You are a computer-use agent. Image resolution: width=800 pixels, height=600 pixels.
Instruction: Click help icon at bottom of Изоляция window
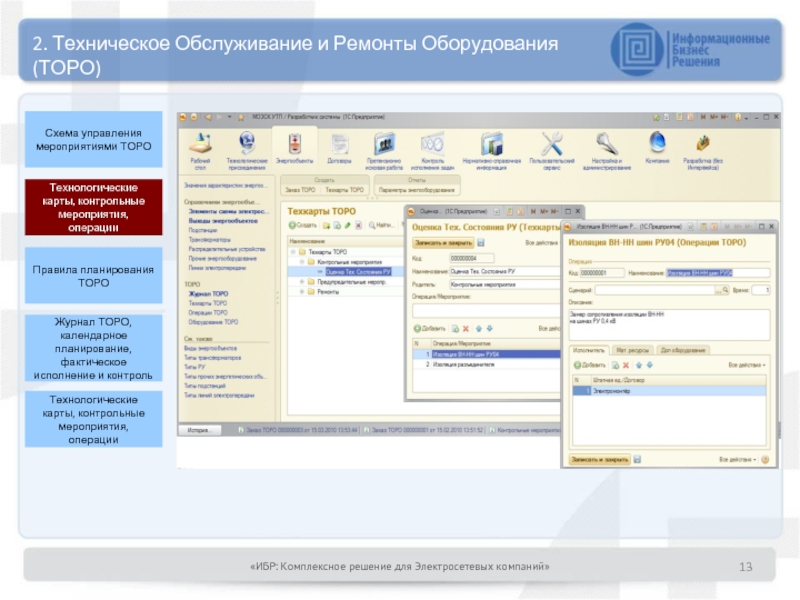765,460
